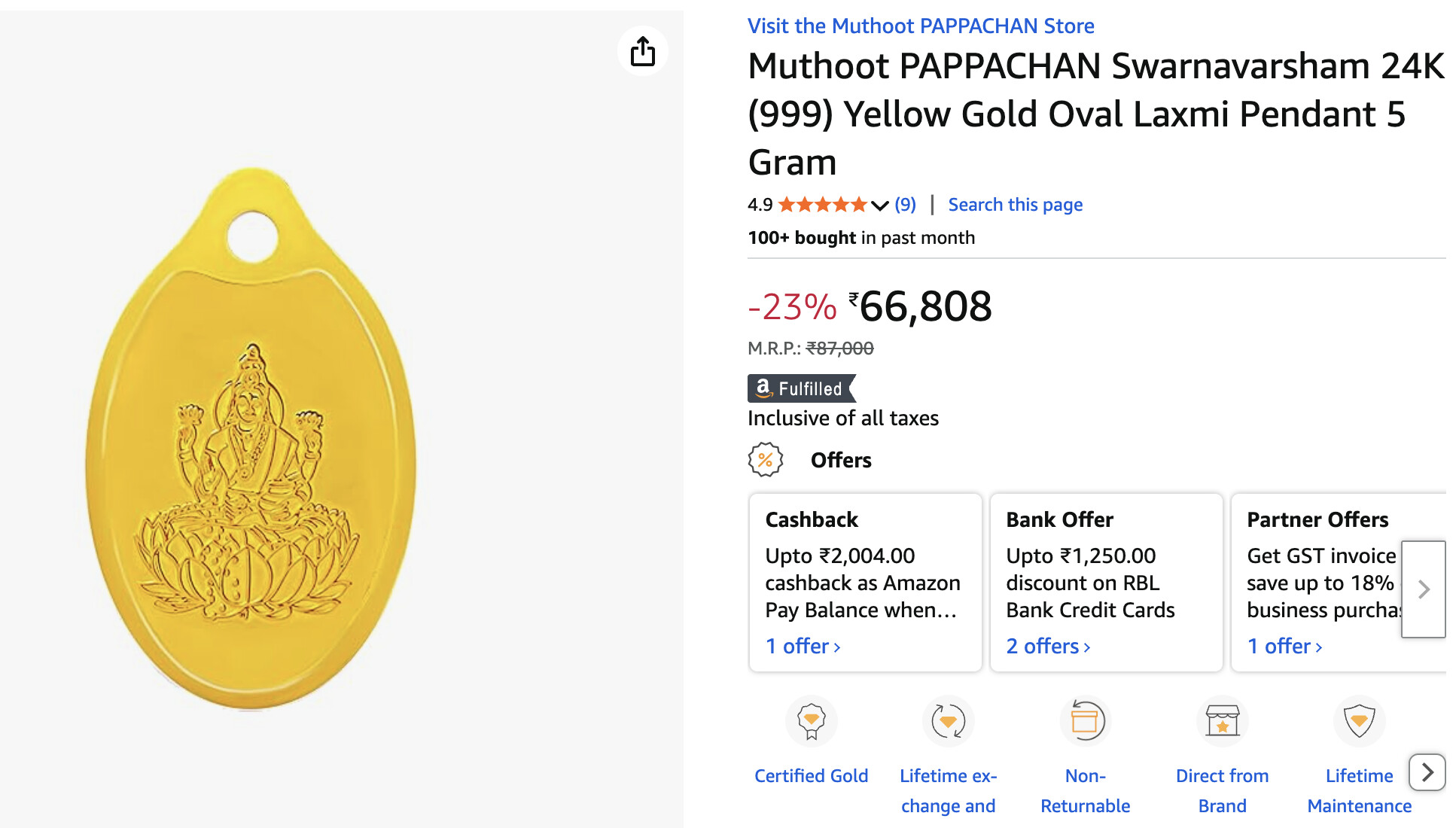Visit the Muthoot PAPPACHAN Store

(x=920, y=26)
